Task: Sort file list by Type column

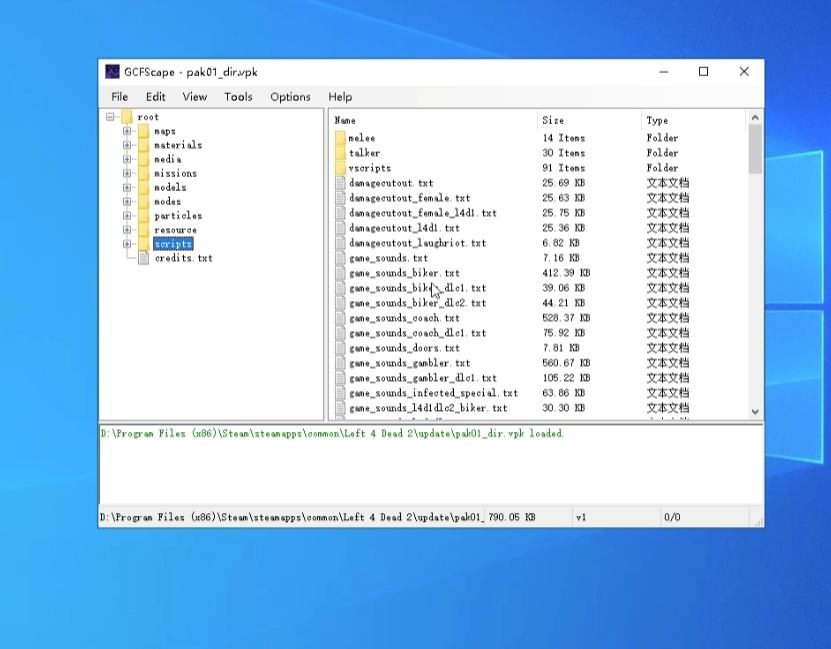Action: click(x=693, y=120)
